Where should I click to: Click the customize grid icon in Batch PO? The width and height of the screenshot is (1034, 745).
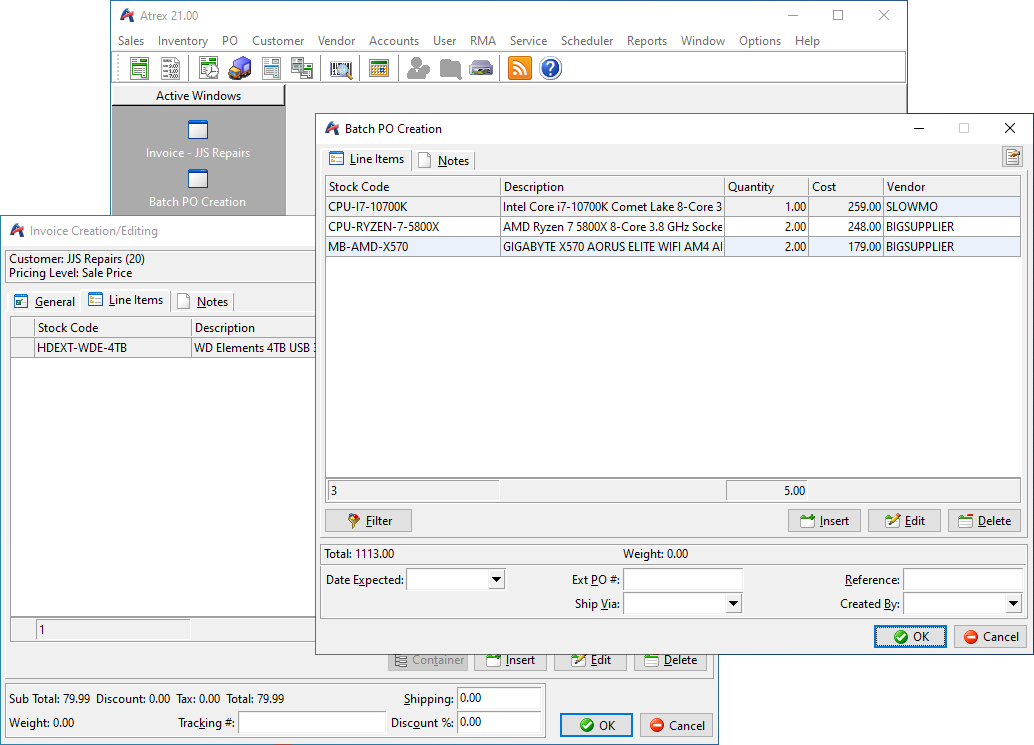[1012, 157]
